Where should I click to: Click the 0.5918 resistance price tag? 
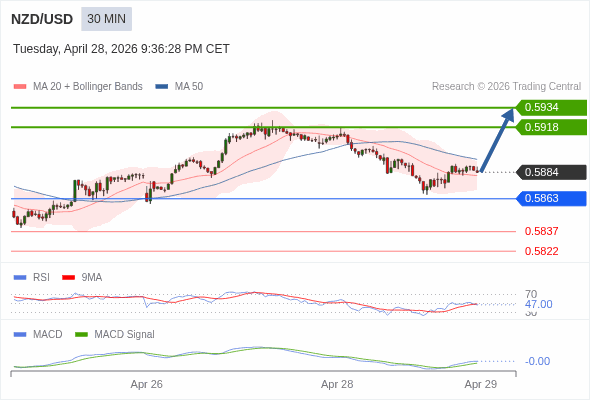tap(551, 127)
